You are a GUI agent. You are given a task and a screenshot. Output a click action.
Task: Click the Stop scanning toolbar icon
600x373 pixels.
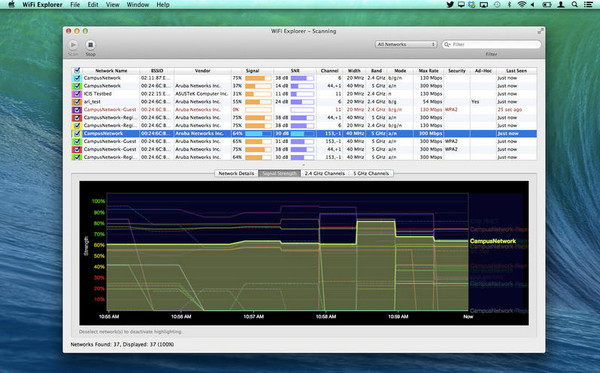tap(90, 45)
